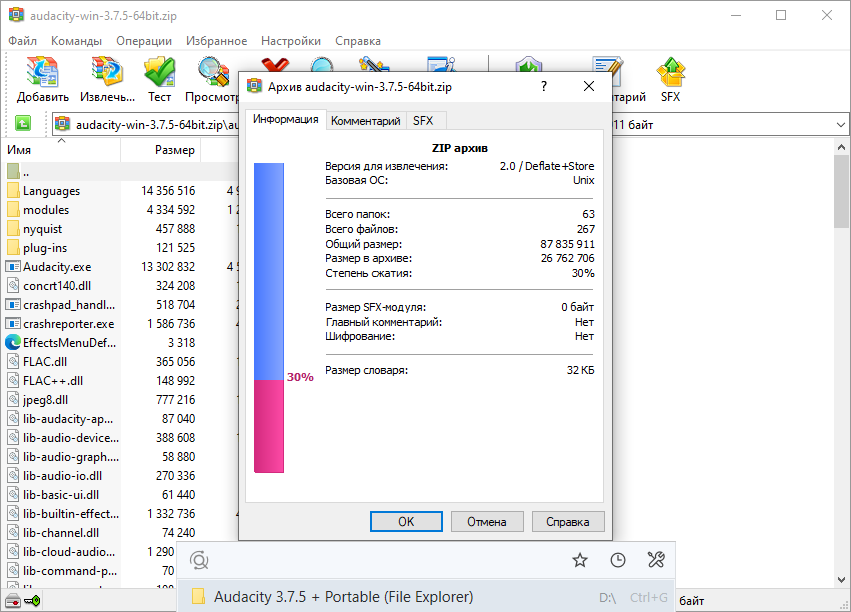Click the up-one-level green arrow icon
This screenshot has width=851, height=612.
(x=22, y=124)
